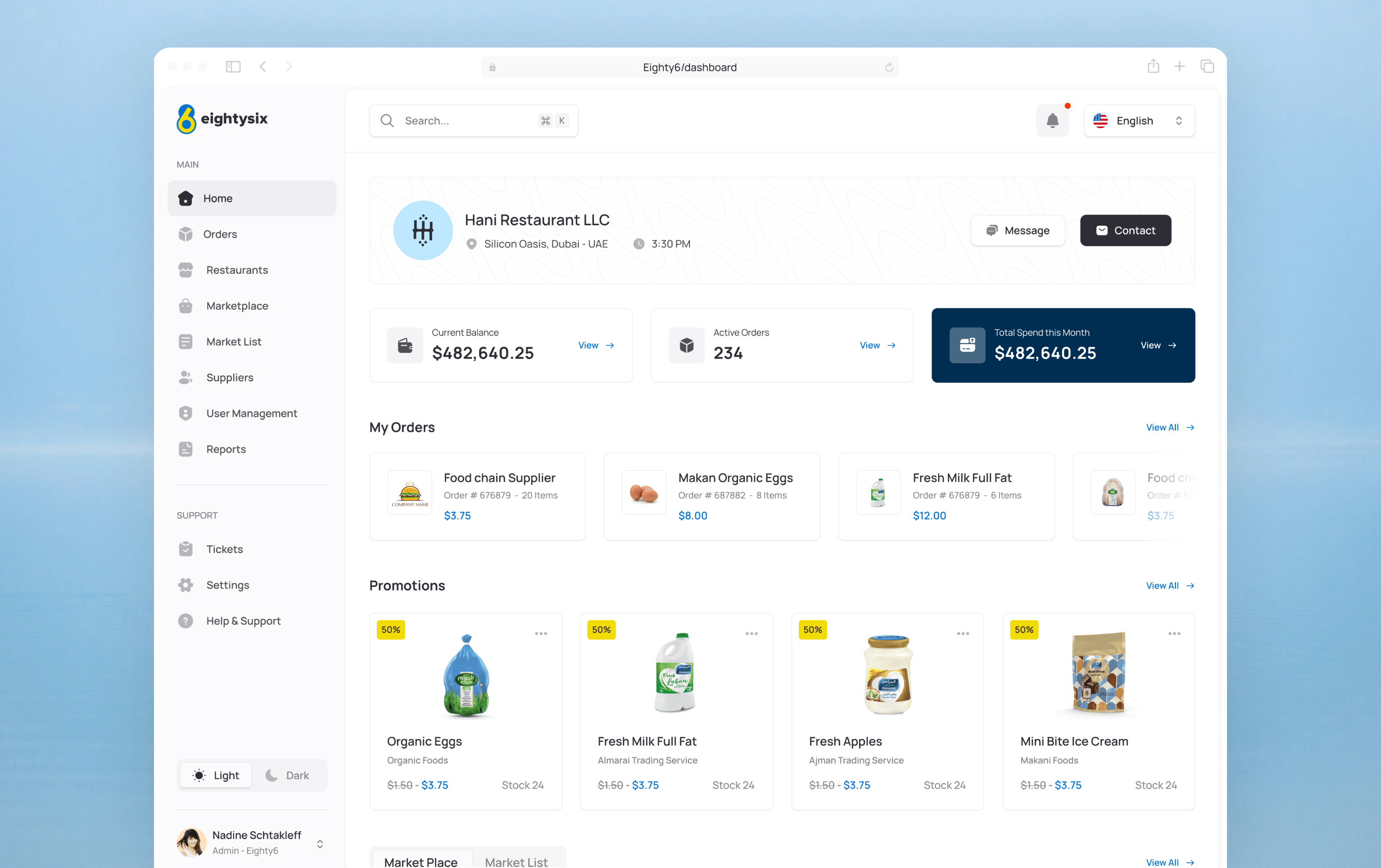Click the Contact button

(x=1125, y=230)
